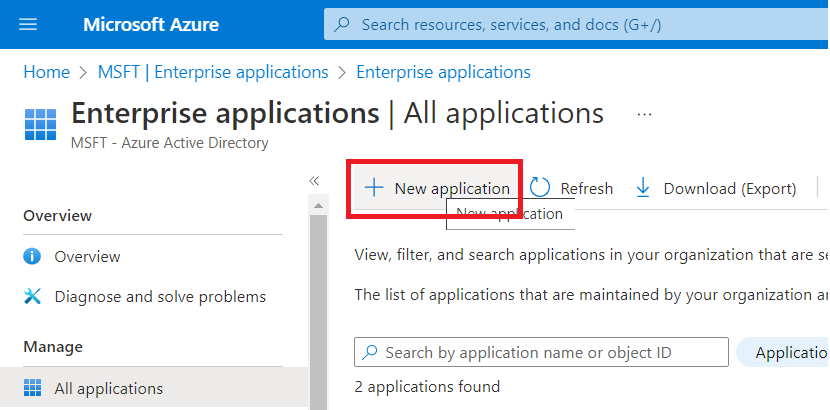Refresh the applications list
The height and width of the screenshot is (410, 830).
[x=572, y=188]
